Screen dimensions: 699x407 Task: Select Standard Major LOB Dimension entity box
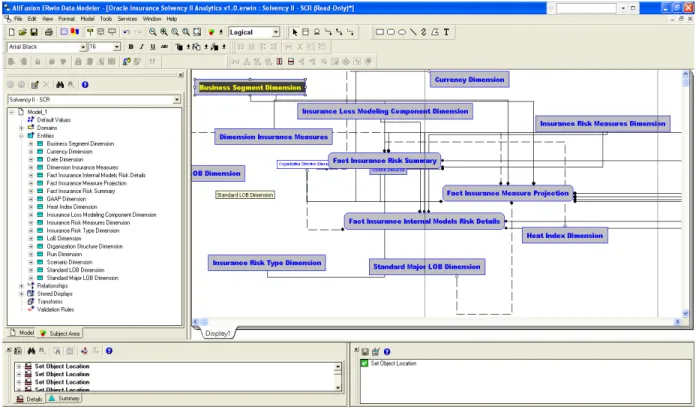[x=427, y=267]
